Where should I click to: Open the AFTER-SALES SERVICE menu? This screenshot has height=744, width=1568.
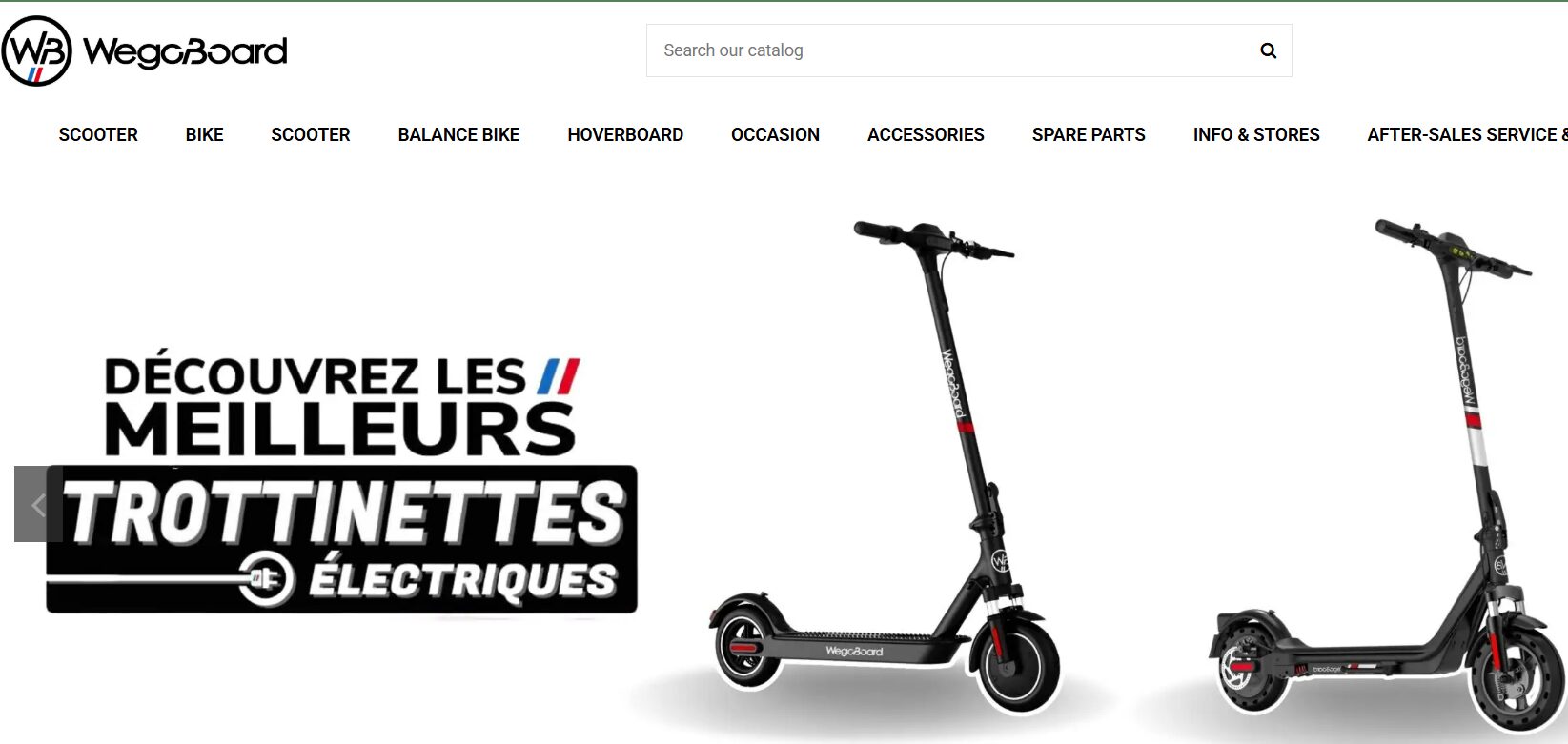(x=1467, y=134)
